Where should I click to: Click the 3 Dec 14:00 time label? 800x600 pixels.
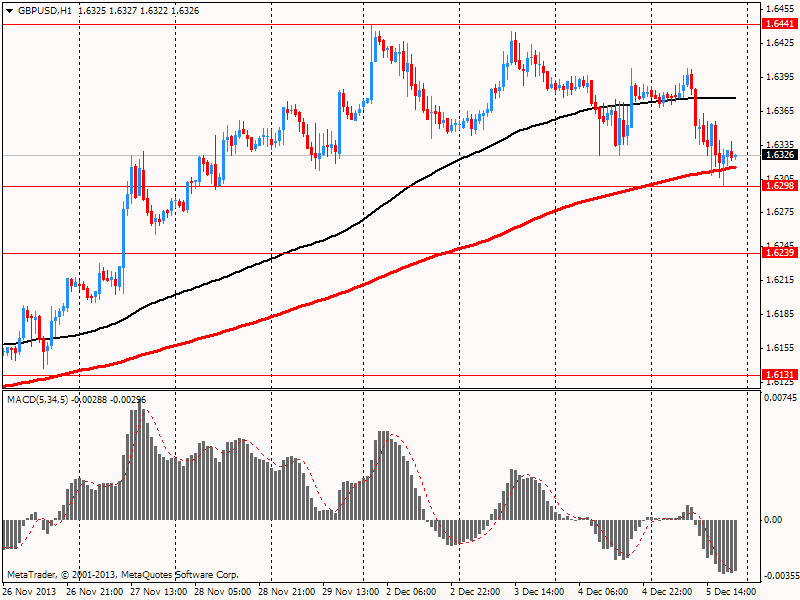(x=539, y=592)
